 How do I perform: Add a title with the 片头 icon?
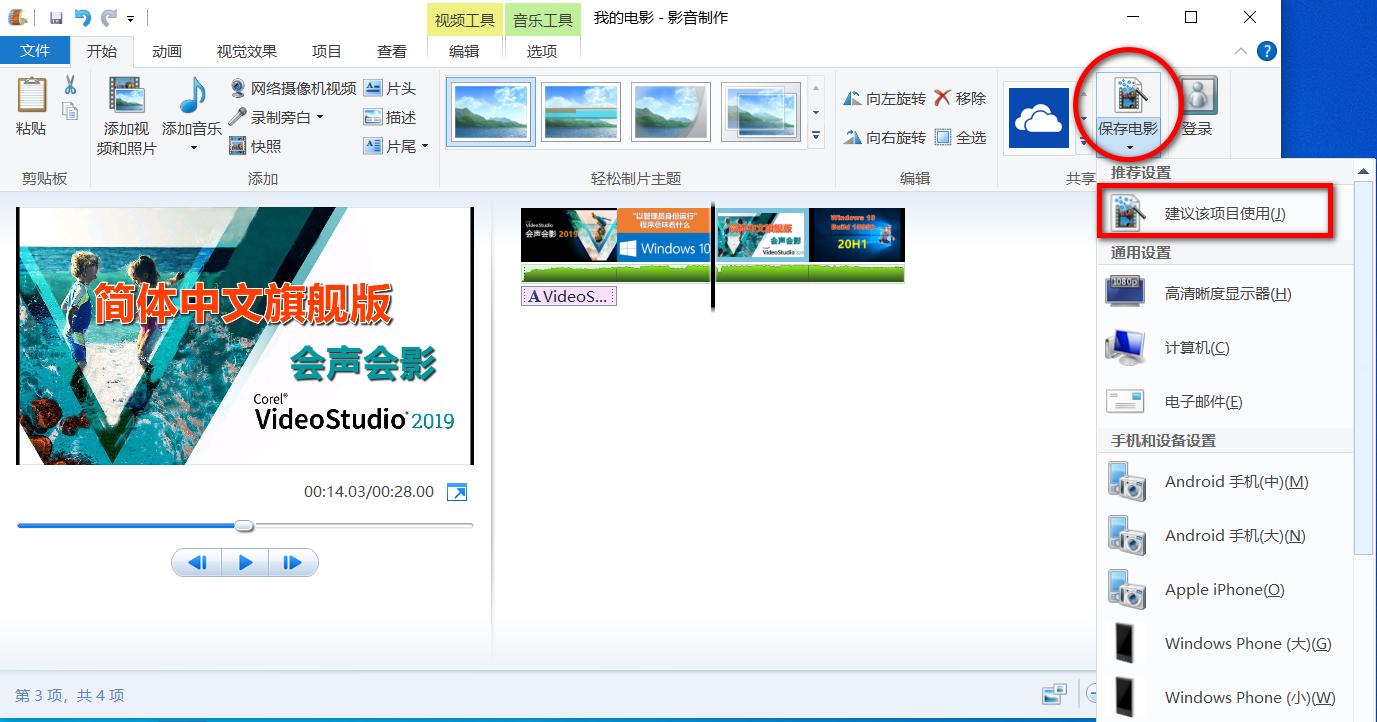point(371,87)
